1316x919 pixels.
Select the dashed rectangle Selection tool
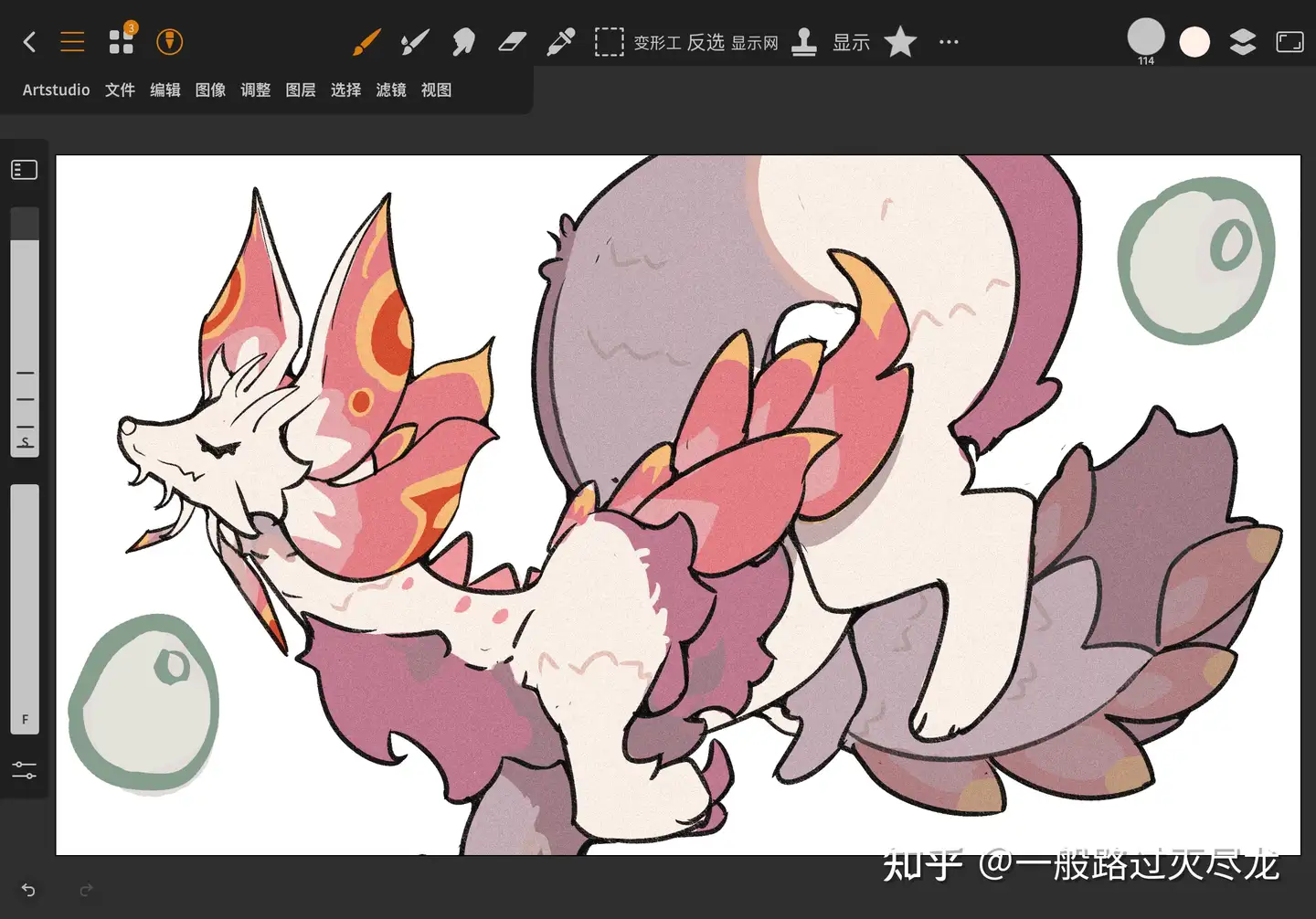[609, 42]
